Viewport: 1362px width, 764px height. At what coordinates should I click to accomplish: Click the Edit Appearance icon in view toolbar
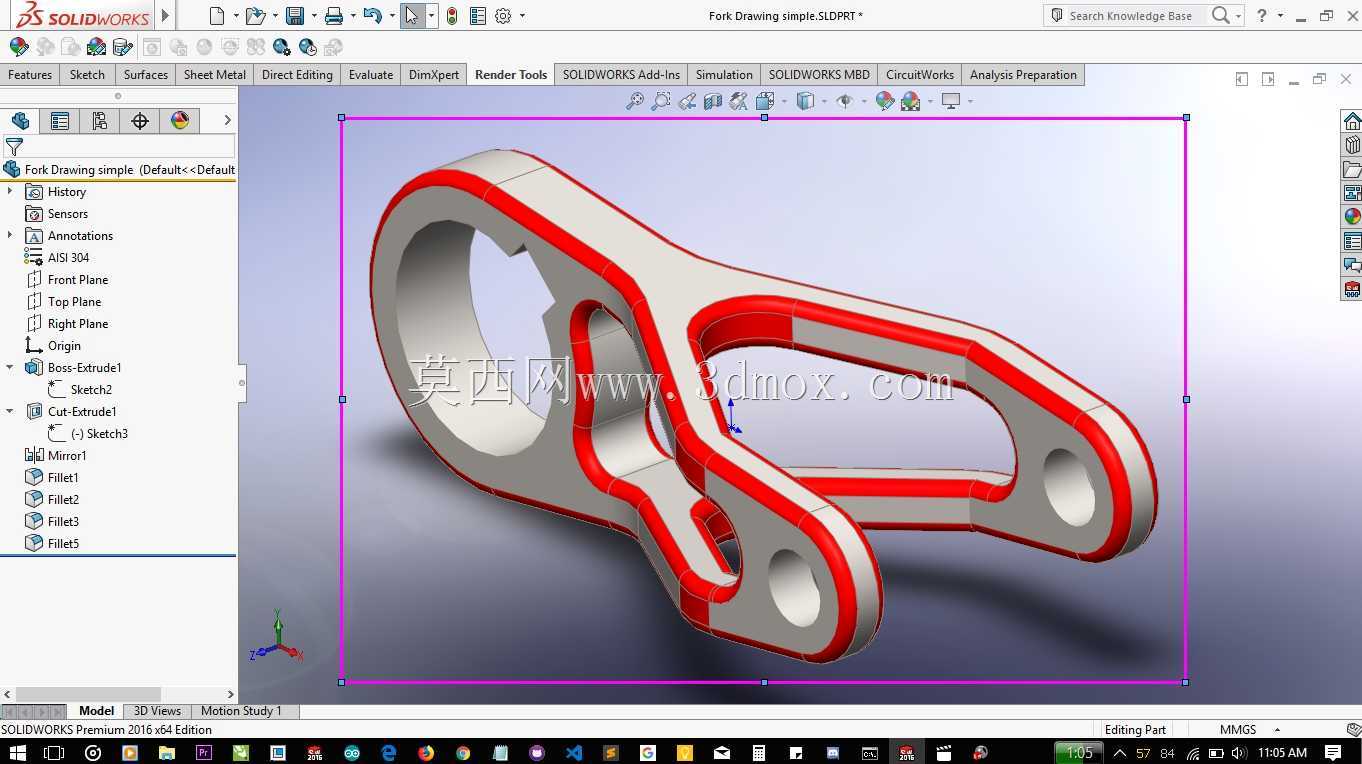coord(884,101)
